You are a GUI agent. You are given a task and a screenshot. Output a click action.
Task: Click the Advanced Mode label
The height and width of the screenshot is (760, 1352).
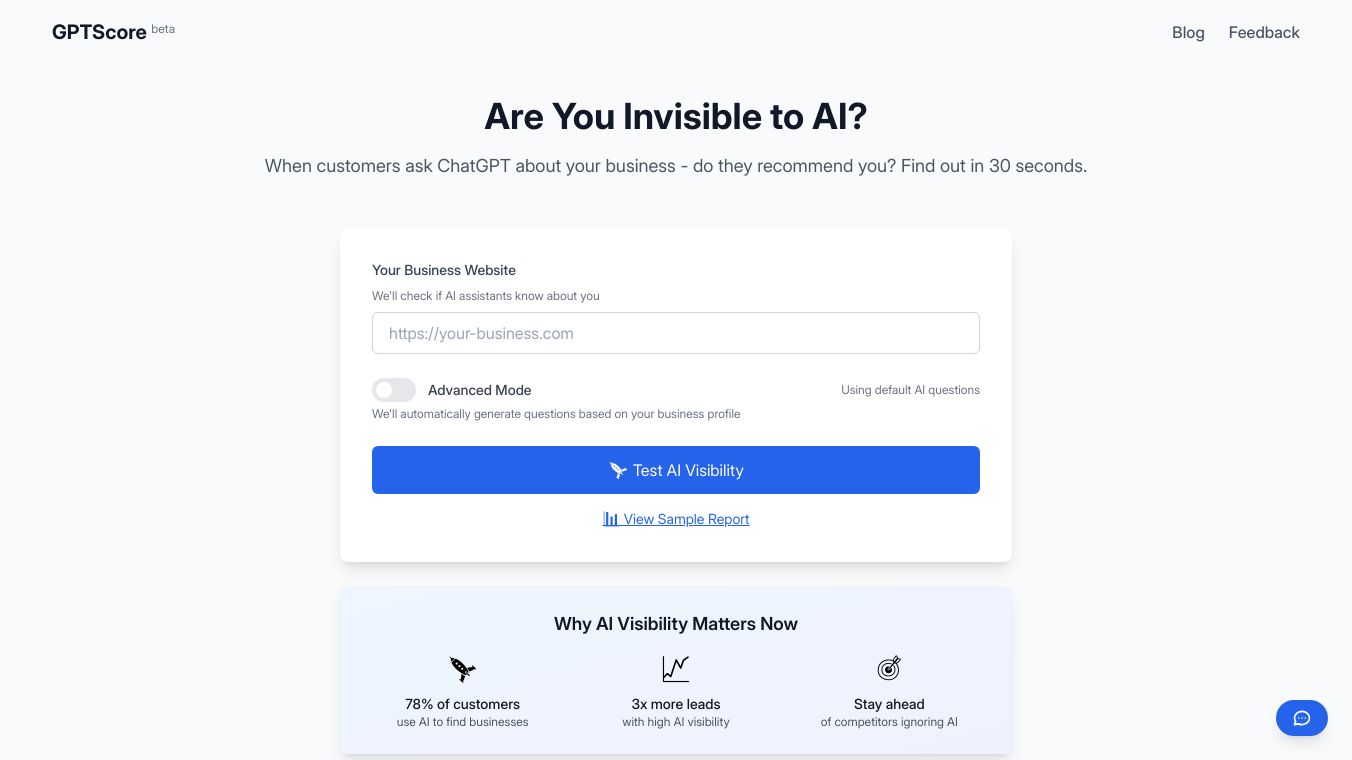coord(480,390)
